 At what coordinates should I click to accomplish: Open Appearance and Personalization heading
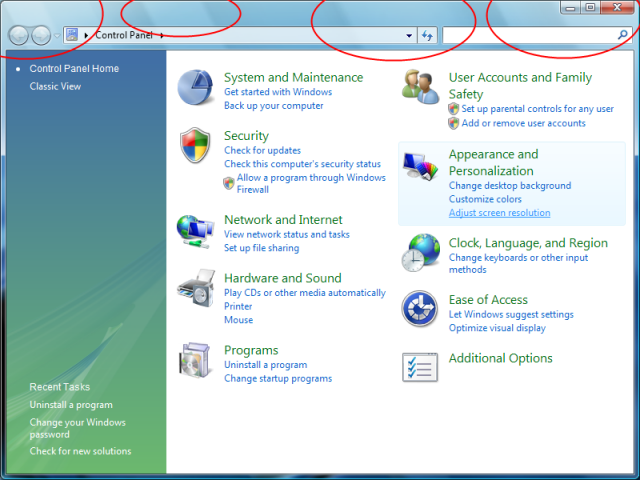[x=493, y=162]
